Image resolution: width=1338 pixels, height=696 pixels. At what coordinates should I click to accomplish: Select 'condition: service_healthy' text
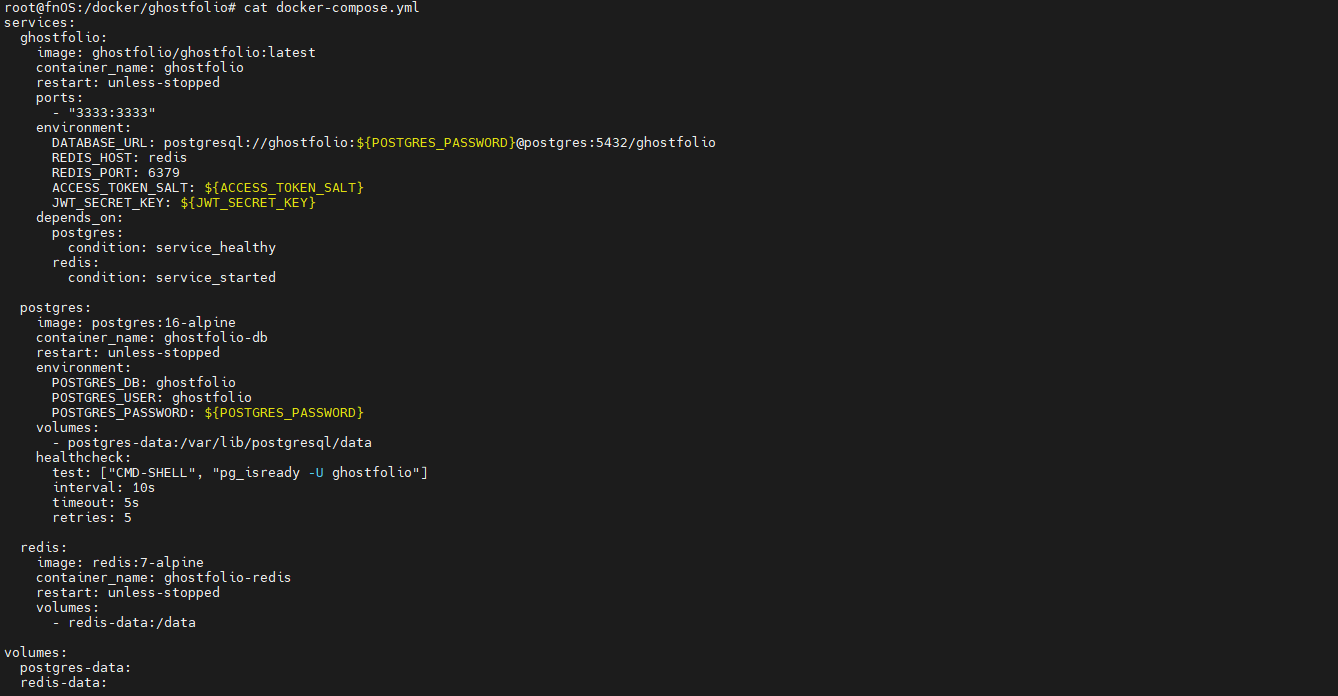(172, 248)
